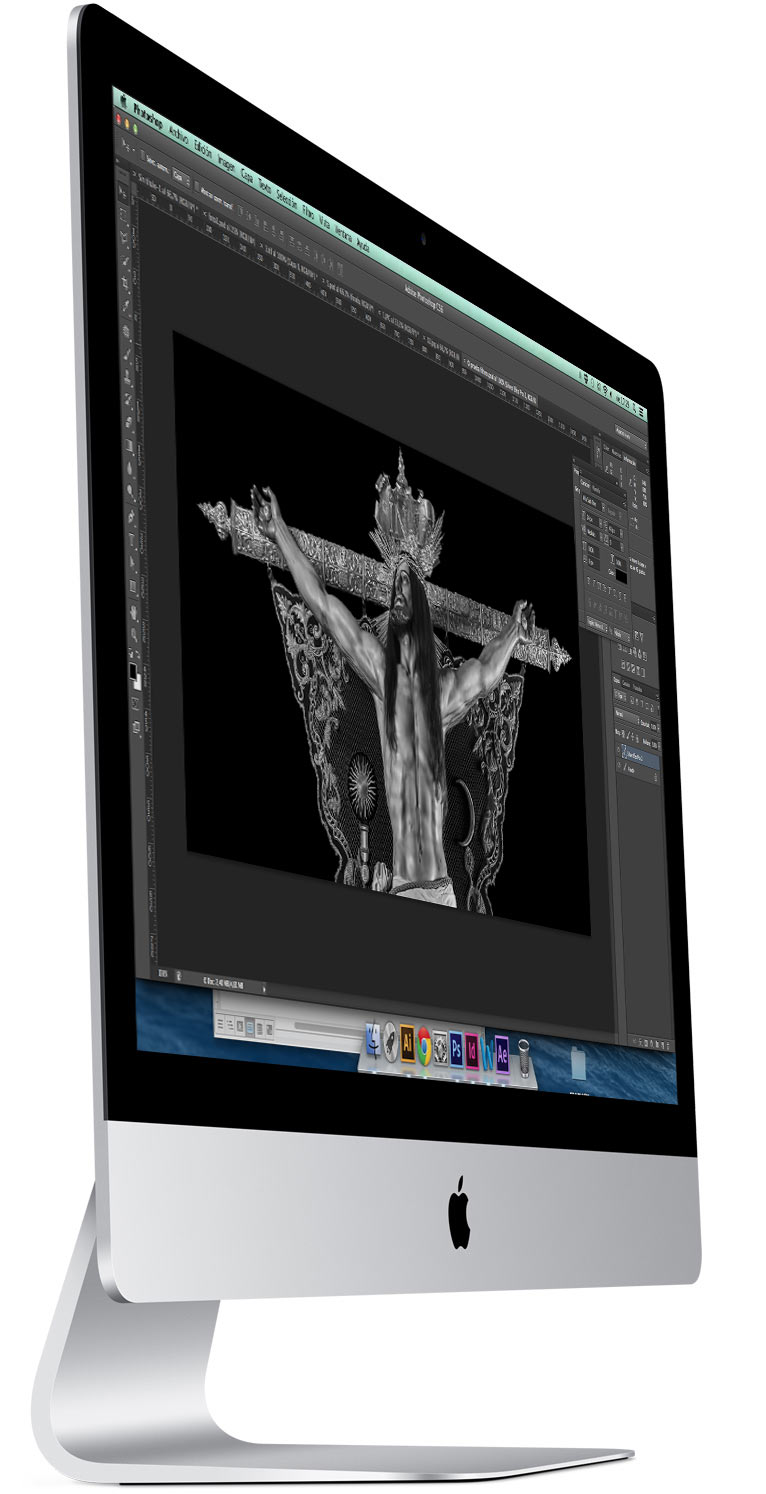Launch After Effects from the Dock

[503, 1054]
